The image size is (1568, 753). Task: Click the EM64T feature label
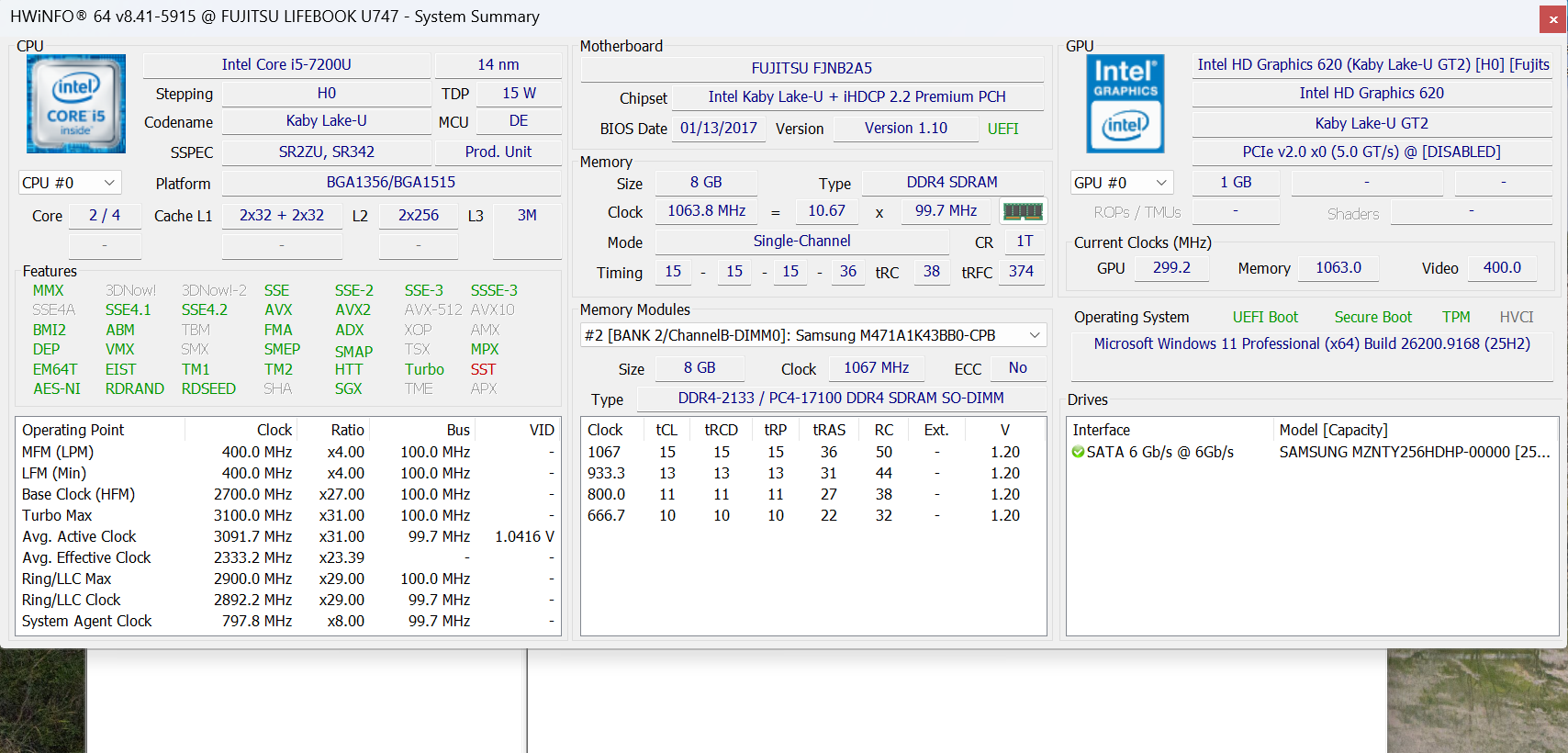coord(55,369)
